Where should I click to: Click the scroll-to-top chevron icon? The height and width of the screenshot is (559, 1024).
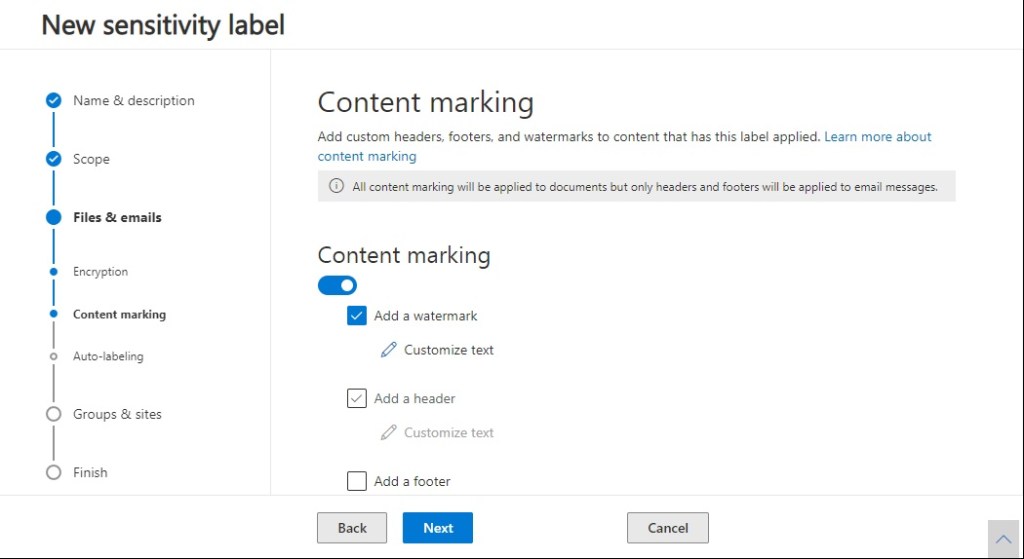(x=1003, y=539)
